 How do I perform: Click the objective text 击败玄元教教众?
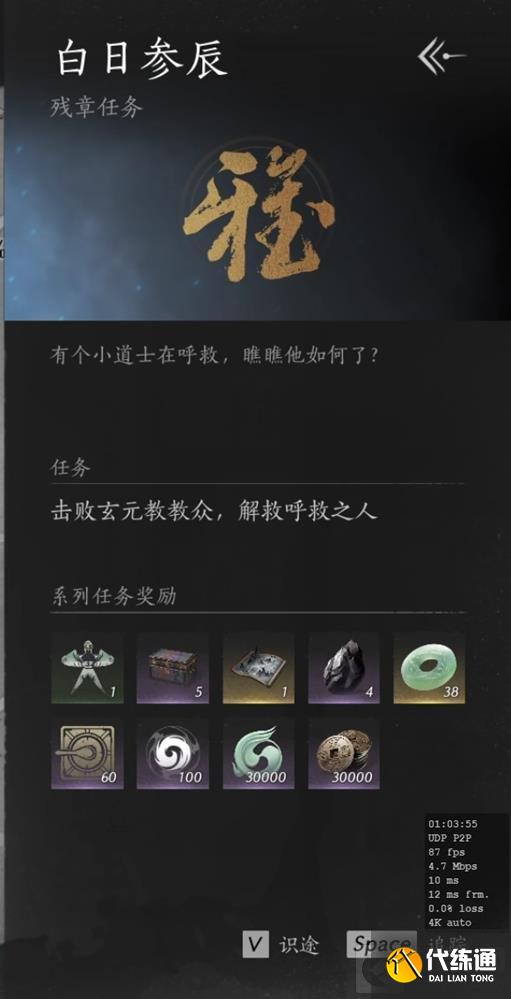point(131,512)
